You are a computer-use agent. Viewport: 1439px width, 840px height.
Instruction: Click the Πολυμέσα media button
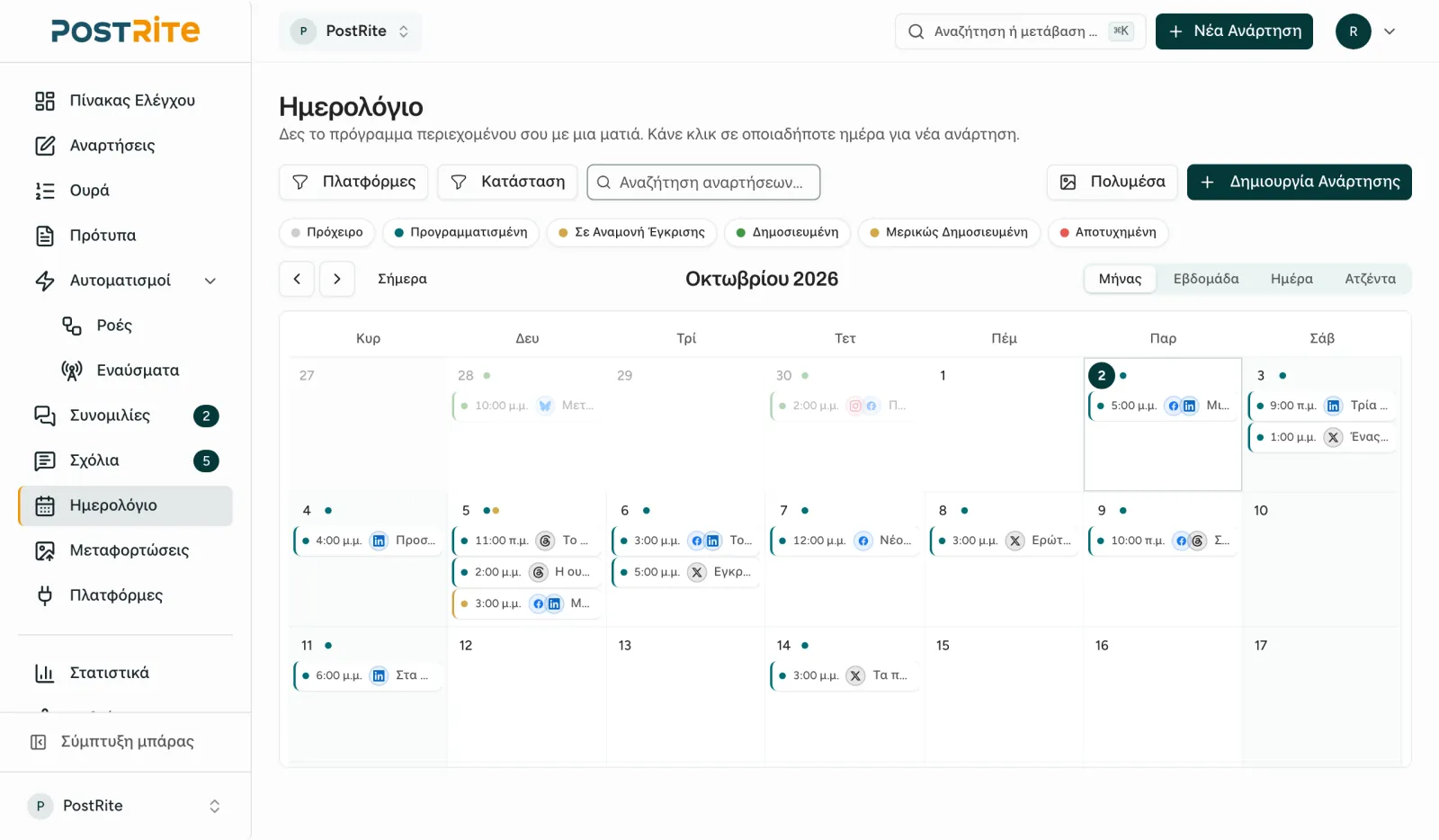tap(1113, 182)
